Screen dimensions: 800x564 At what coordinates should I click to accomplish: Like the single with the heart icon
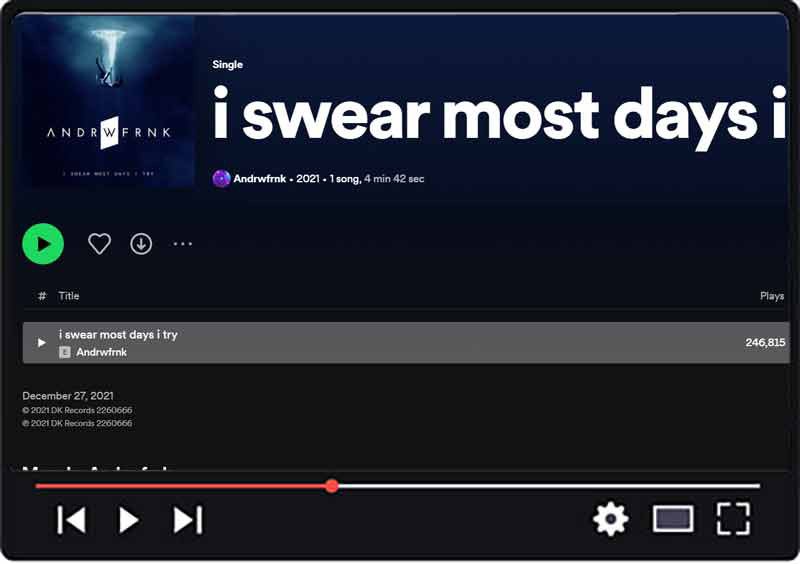coord(99,243)
